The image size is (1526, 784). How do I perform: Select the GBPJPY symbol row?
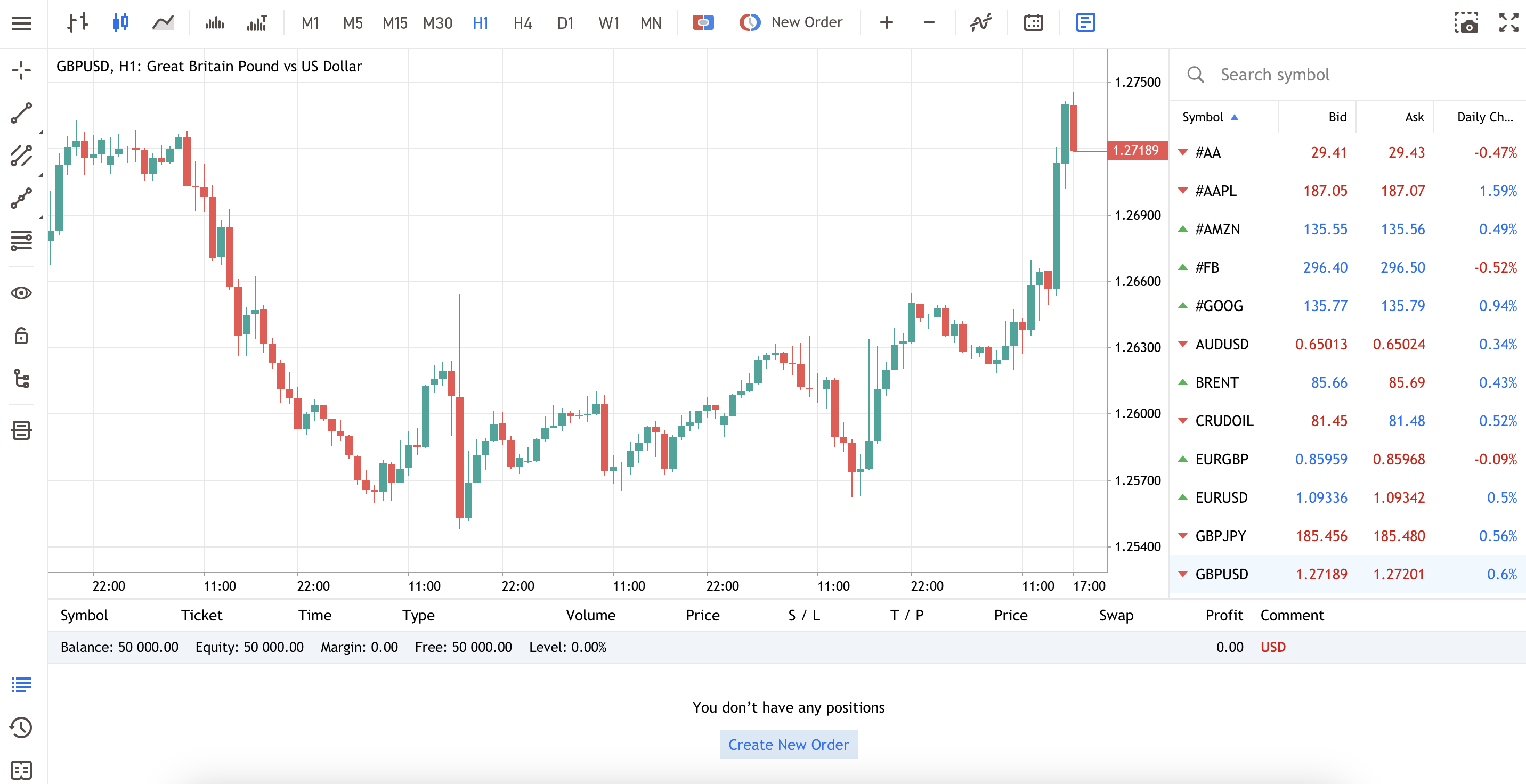pyautogui.click(x=1348, y=536)
